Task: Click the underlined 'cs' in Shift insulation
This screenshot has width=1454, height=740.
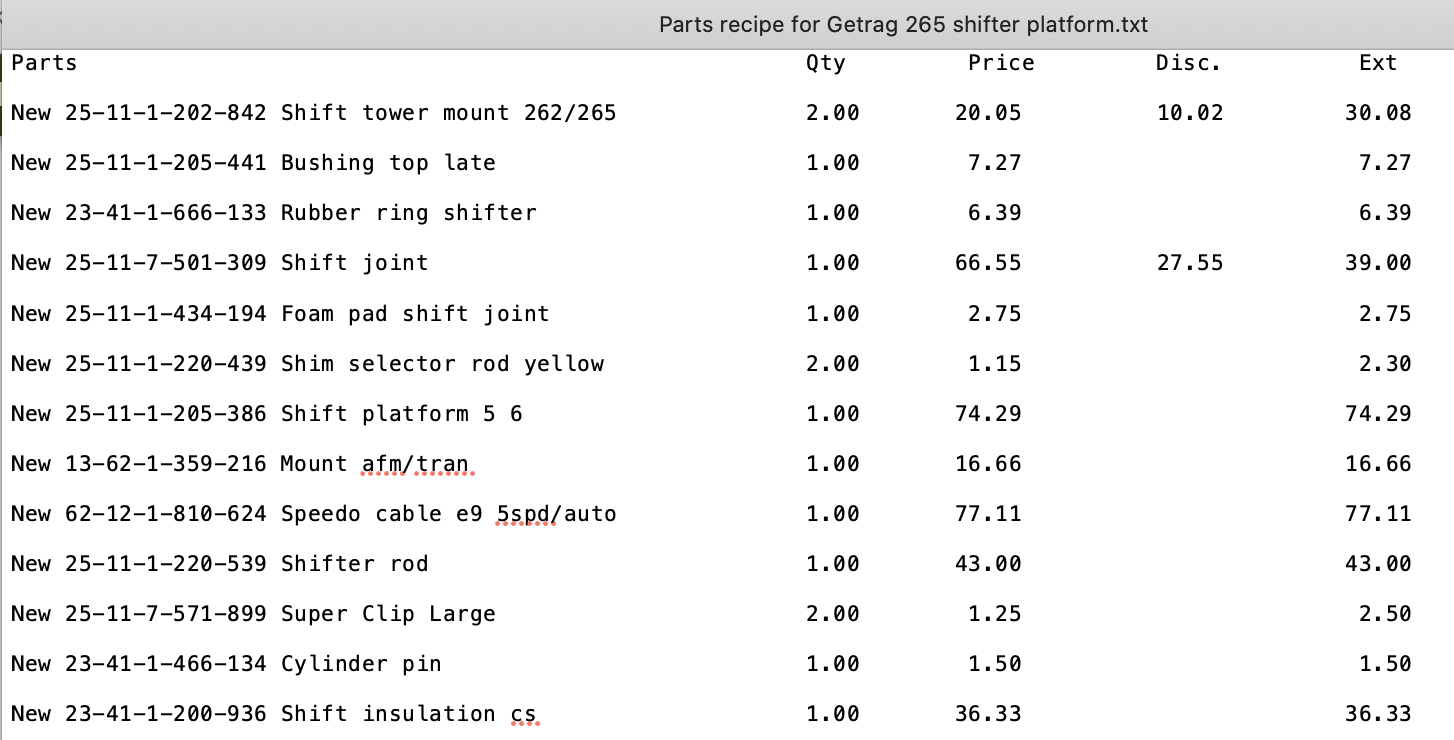Action: pyautogui.click(x=523, y=714)
